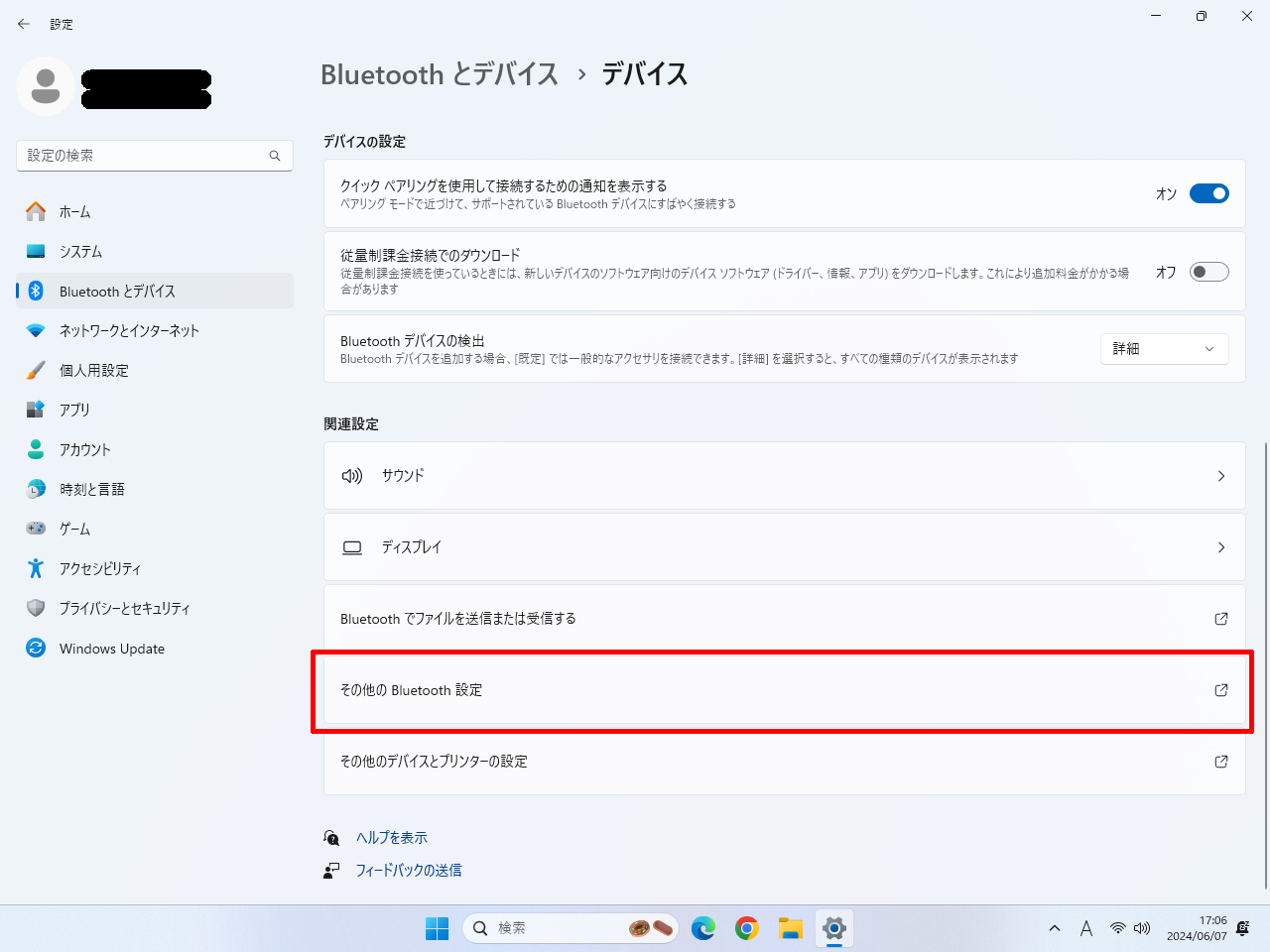Select 個人用設定 in the sidebar

(155, 370)
